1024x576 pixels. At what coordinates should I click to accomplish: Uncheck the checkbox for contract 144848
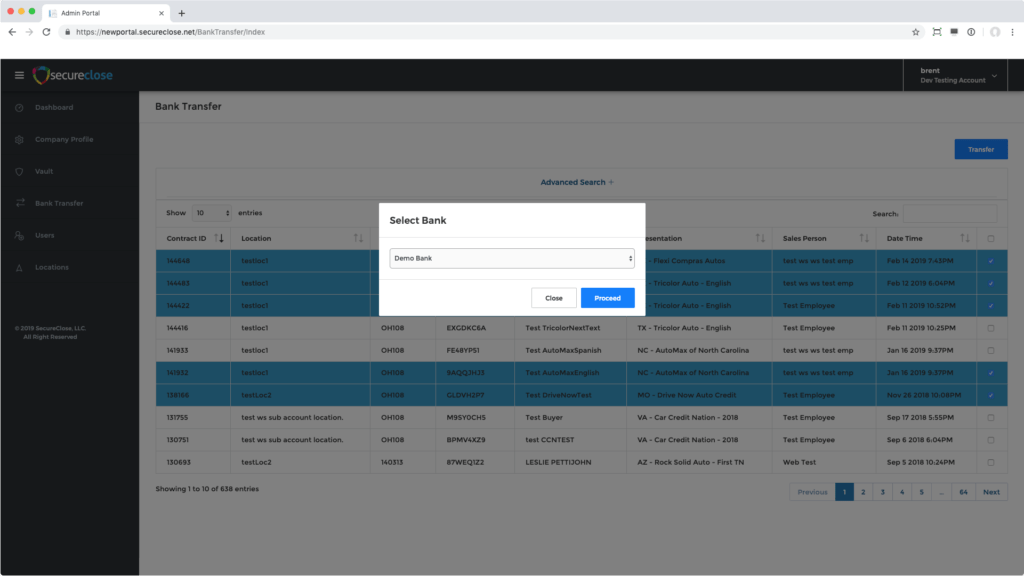coord(990,261)
